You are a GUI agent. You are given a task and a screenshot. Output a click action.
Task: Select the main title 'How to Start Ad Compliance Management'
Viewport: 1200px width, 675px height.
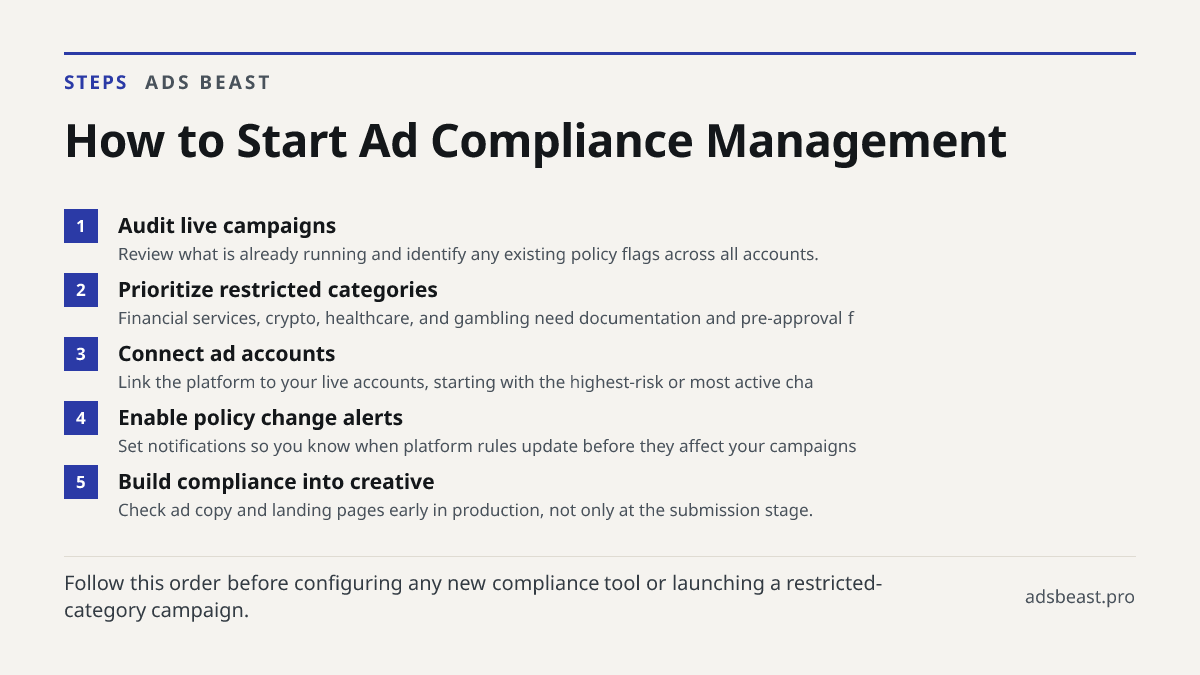[535, 141]
